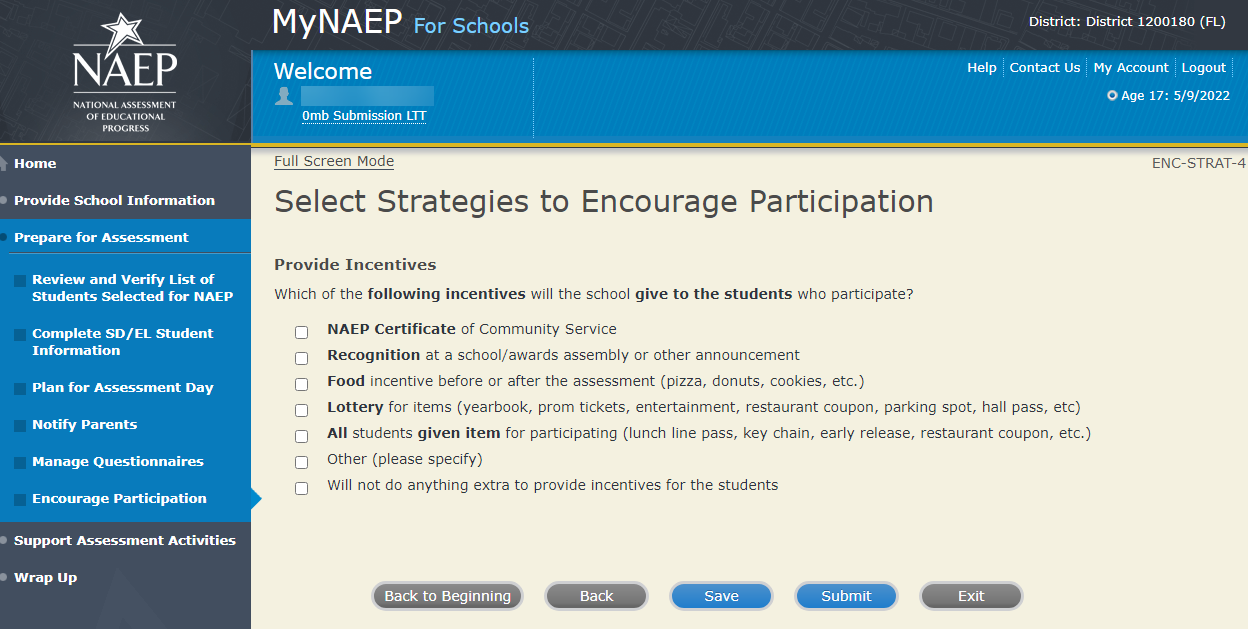Tick the Lottery for items checkbox
The width and height of the screenshot is (1248, 629).
301,410
